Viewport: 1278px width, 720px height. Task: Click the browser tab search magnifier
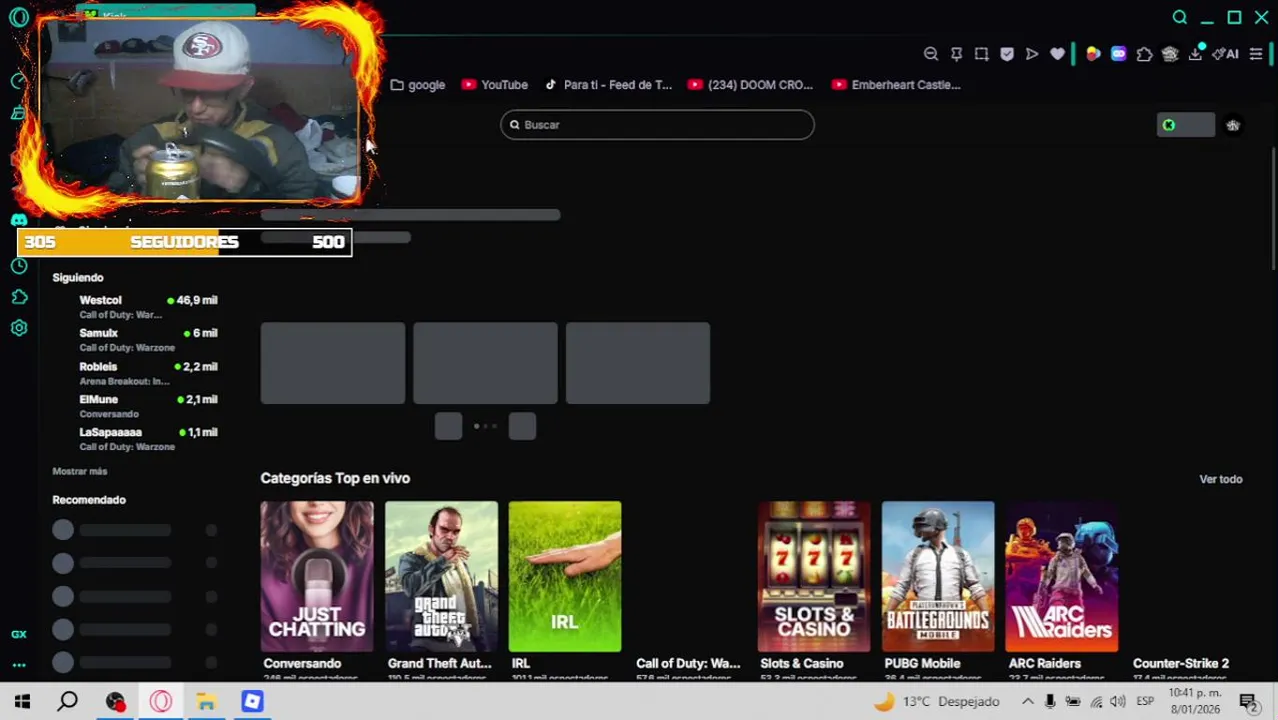[x=1180, y=17]
